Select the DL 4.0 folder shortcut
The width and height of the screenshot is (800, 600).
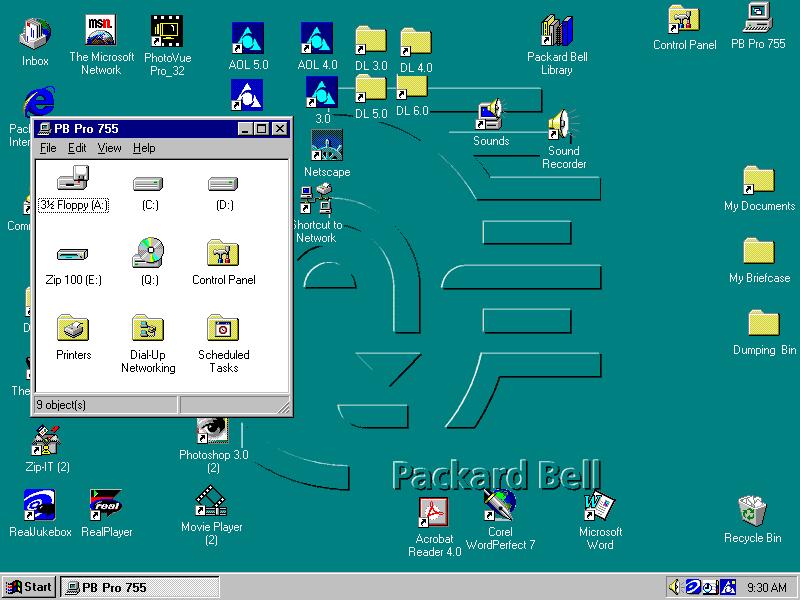tap(416, 41)
